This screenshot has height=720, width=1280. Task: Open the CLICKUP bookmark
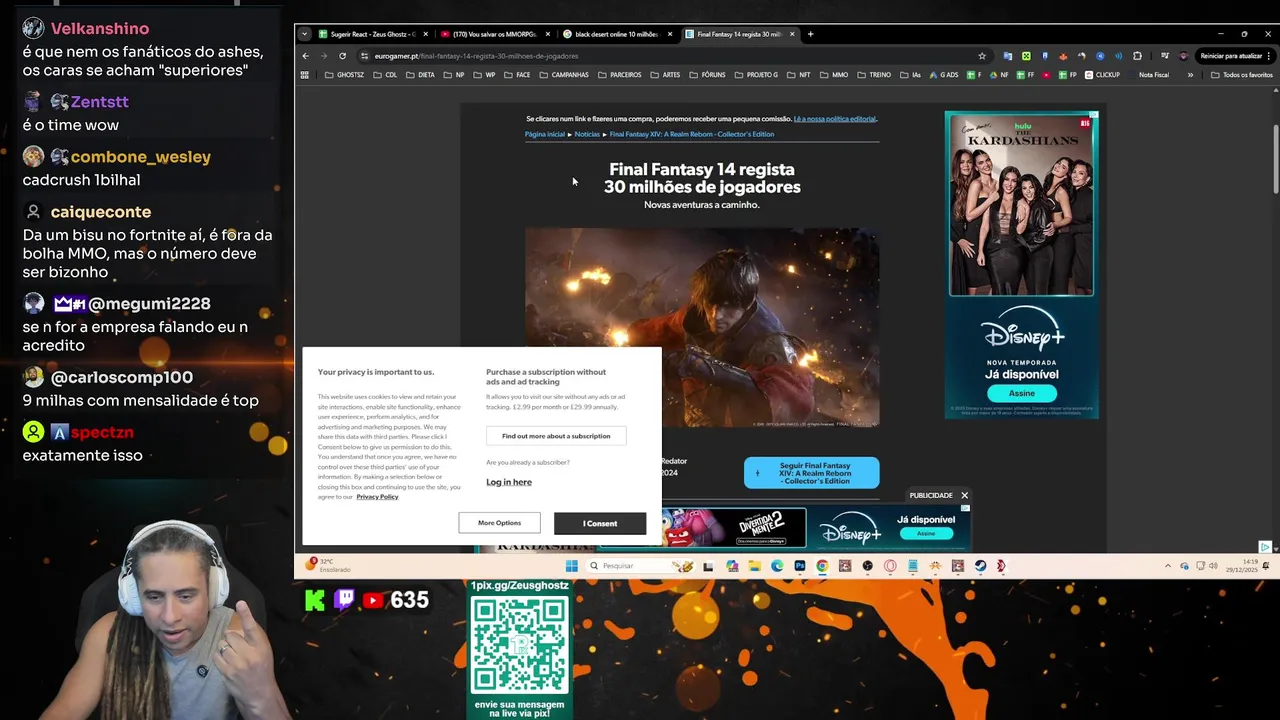pos(1102,75)
